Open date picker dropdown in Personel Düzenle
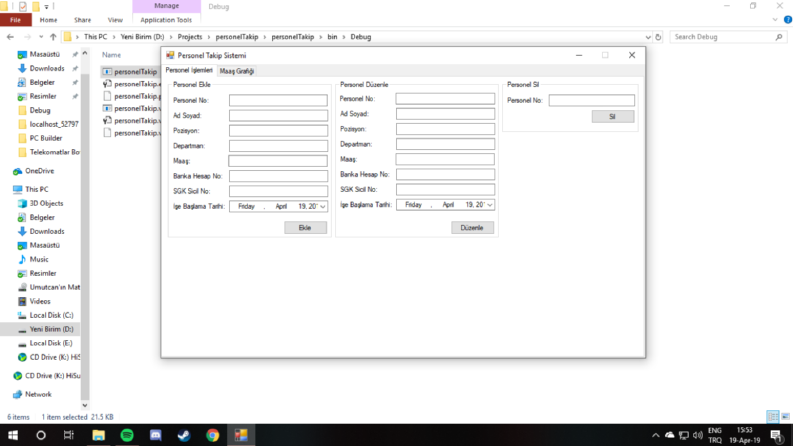The width and height of the screenshot is (793, 446). (x=489, y=205)
